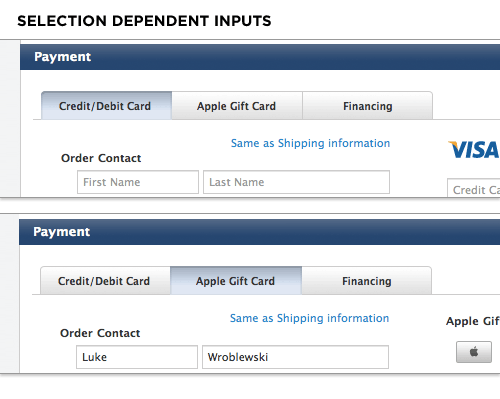This screenshot has height=399, width=500.
Task: Click the bottom Order Contact label
Action: pos(100,333)
